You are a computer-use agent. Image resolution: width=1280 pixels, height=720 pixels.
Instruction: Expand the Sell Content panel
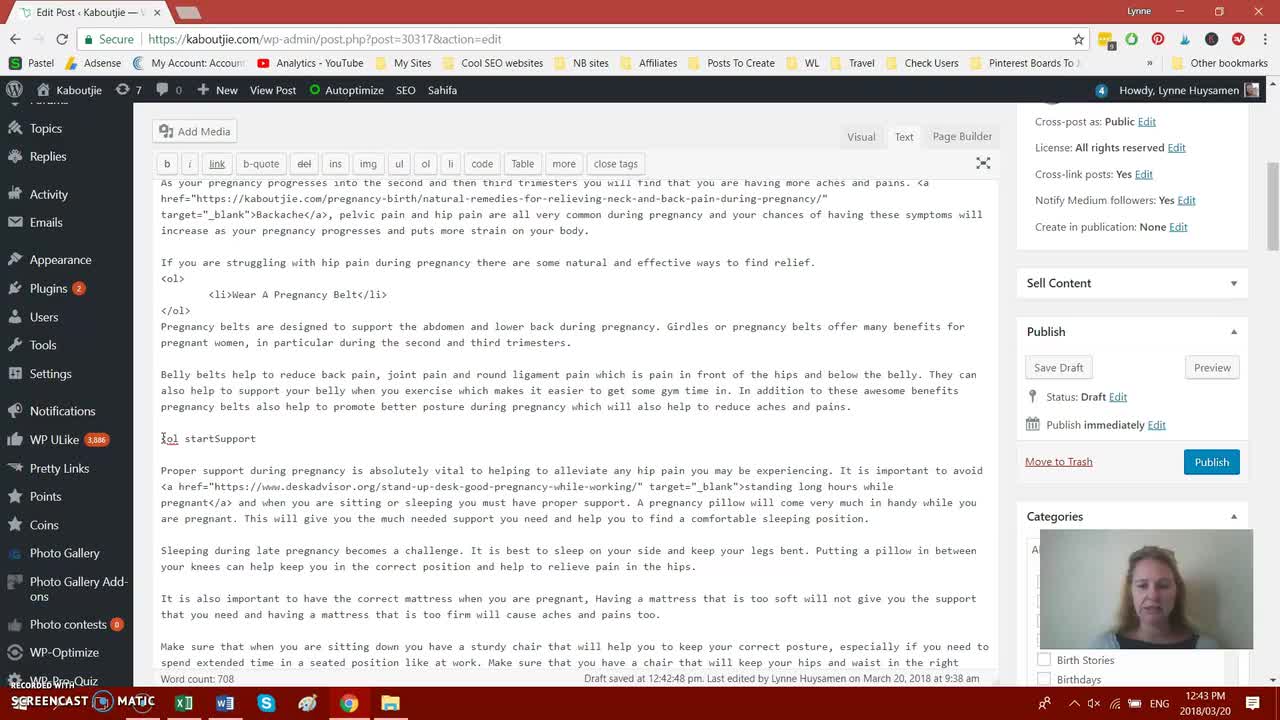[1234, 283]
